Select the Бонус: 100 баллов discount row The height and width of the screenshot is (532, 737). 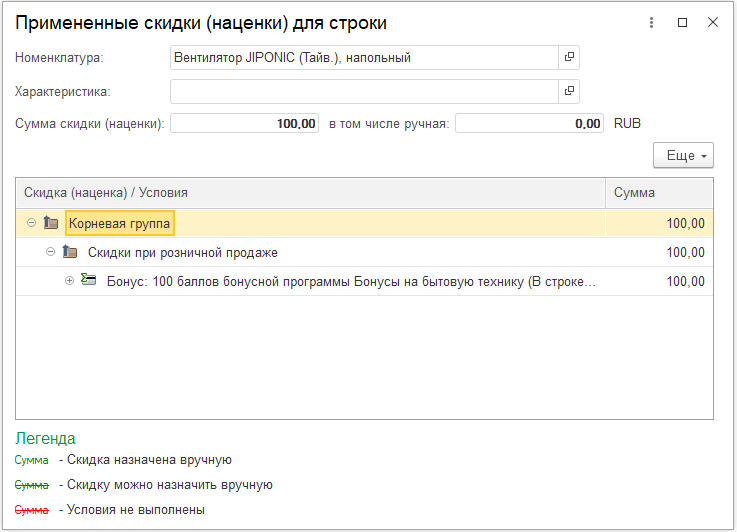364,282
